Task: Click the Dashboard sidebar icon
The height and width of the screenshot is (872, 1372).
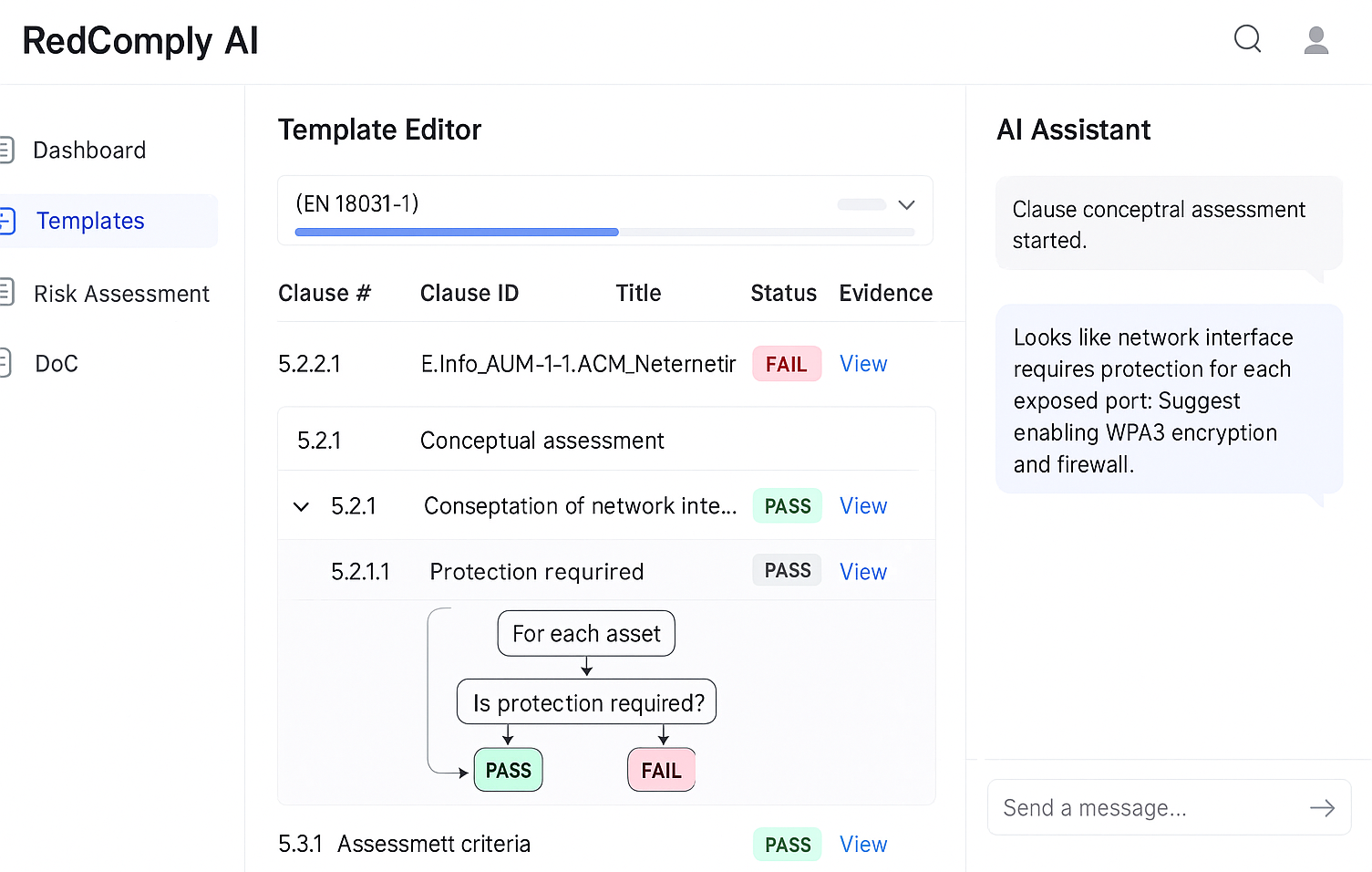Action: click(x=7, y=150)
